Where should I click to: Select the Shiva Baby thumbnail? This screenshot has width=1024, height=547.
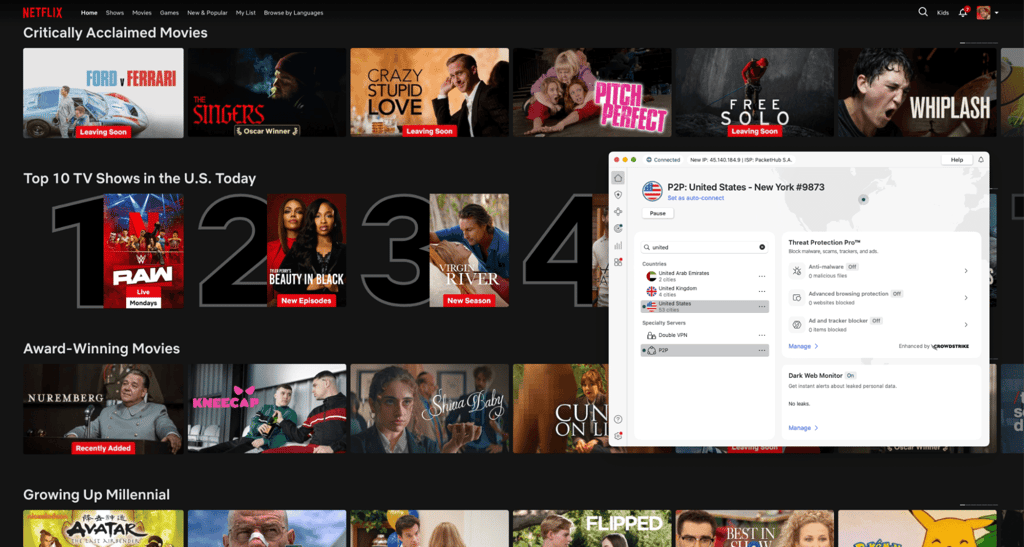pyautogui.click(x=429, y=409)
